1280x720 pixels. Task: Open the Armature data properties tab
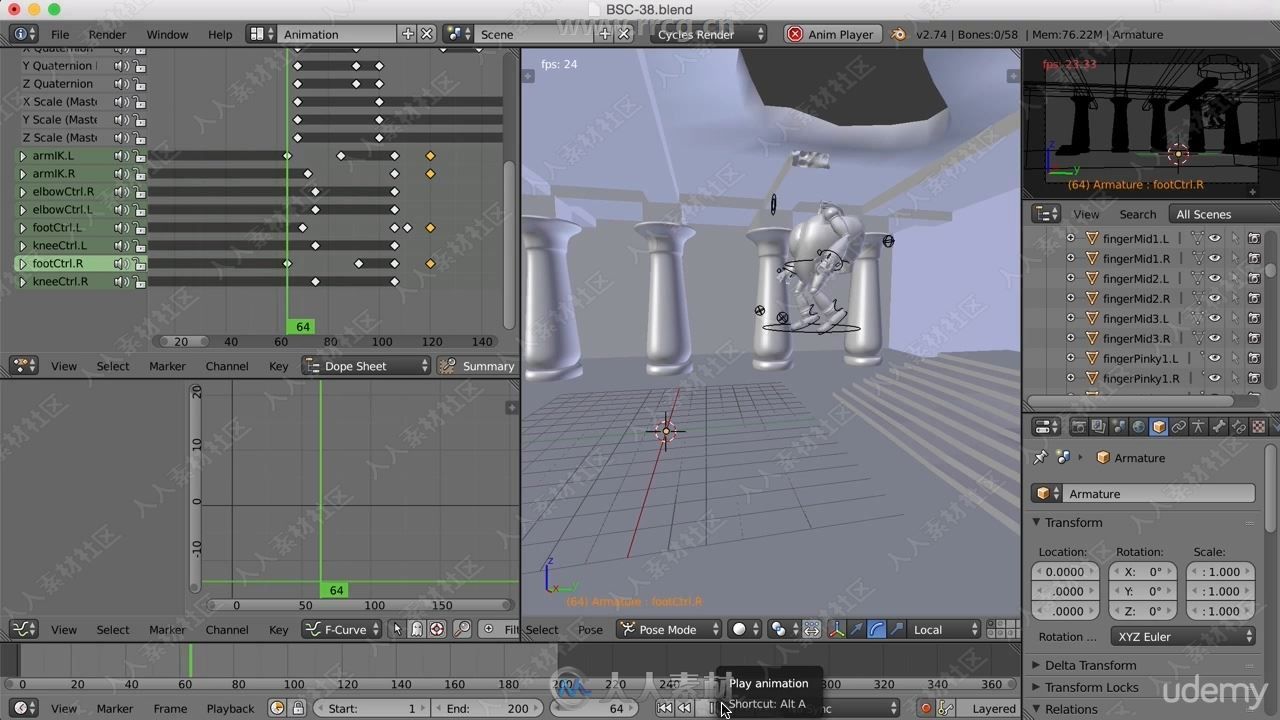pos(1198,427)
